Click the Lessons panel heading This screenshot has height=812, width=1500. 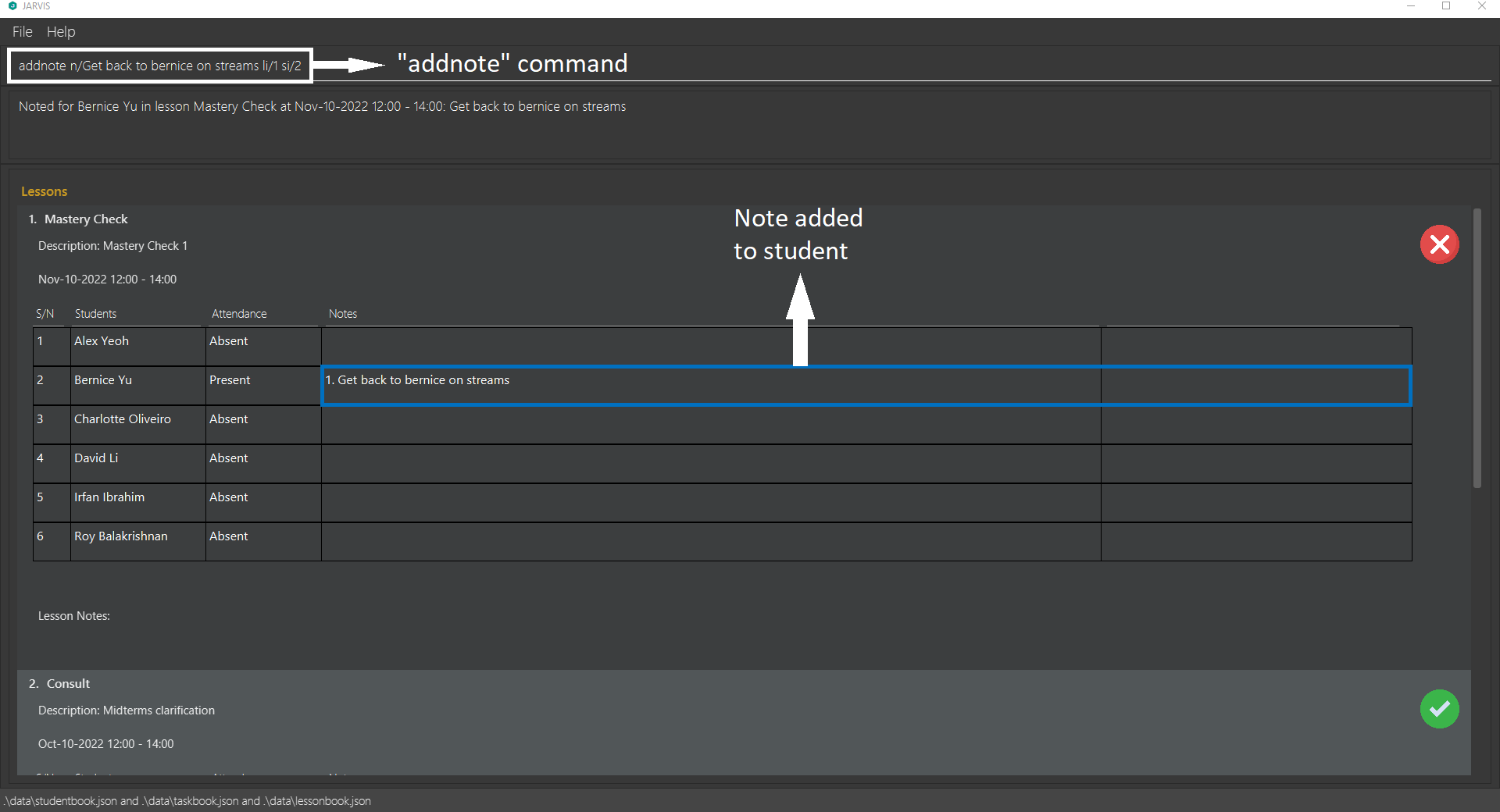tap(45, 191)
